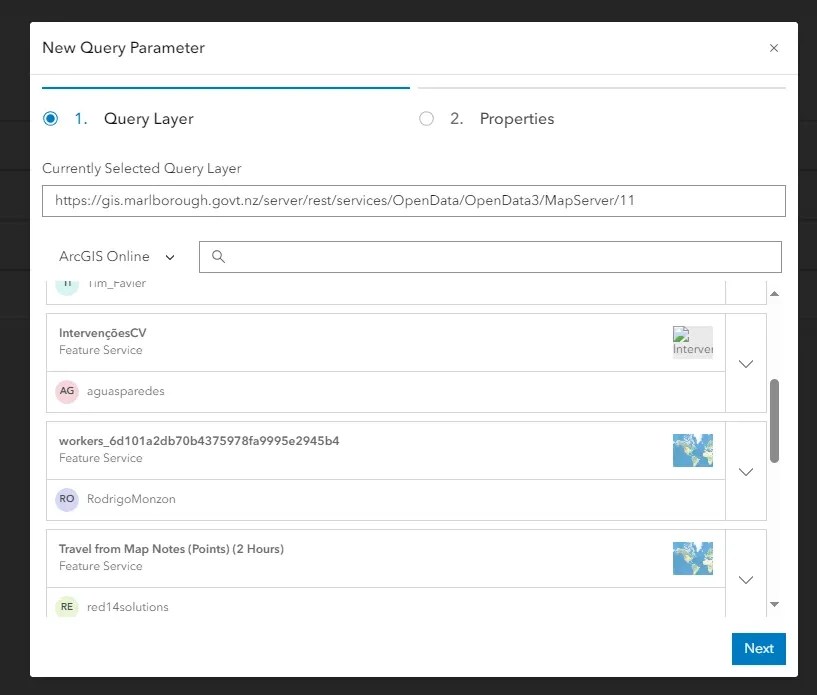Open the ArcGIS Online source dropdown
The height and width of the screenshot is (695, 817).
coord(117,256)
